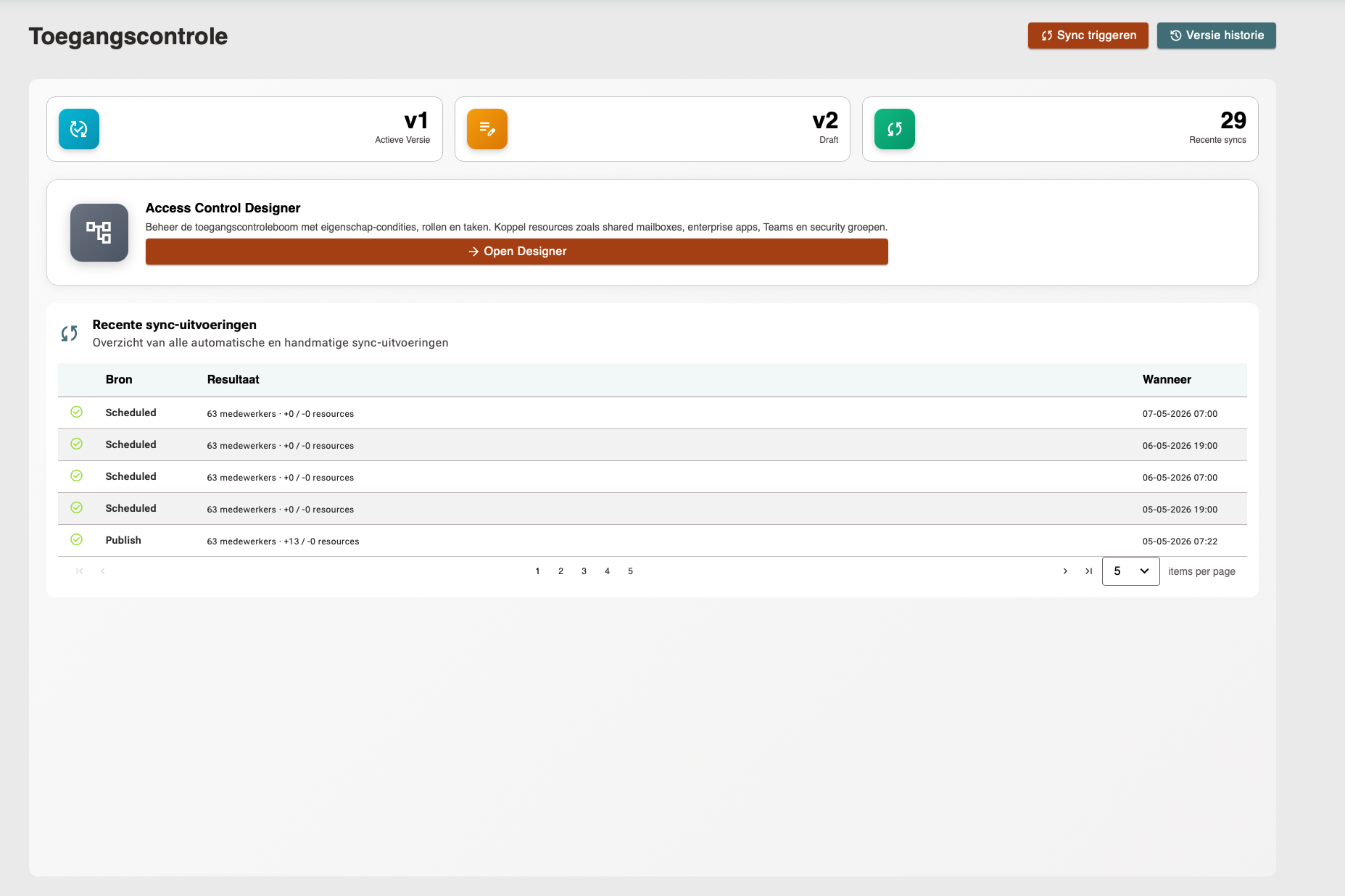Click the Resultaat column header
The height and width of the screenshot is (896, 1345).
(x=233, y=380)
